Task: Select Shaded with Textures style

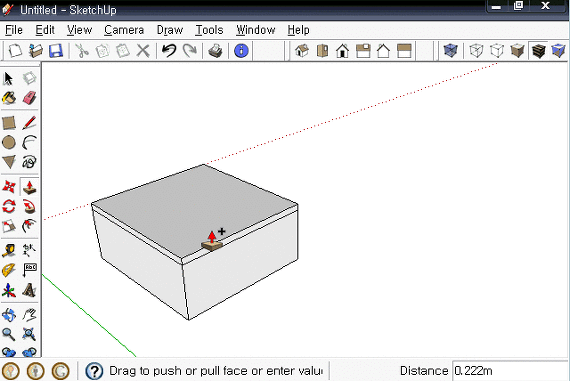Action: (538, 51)
